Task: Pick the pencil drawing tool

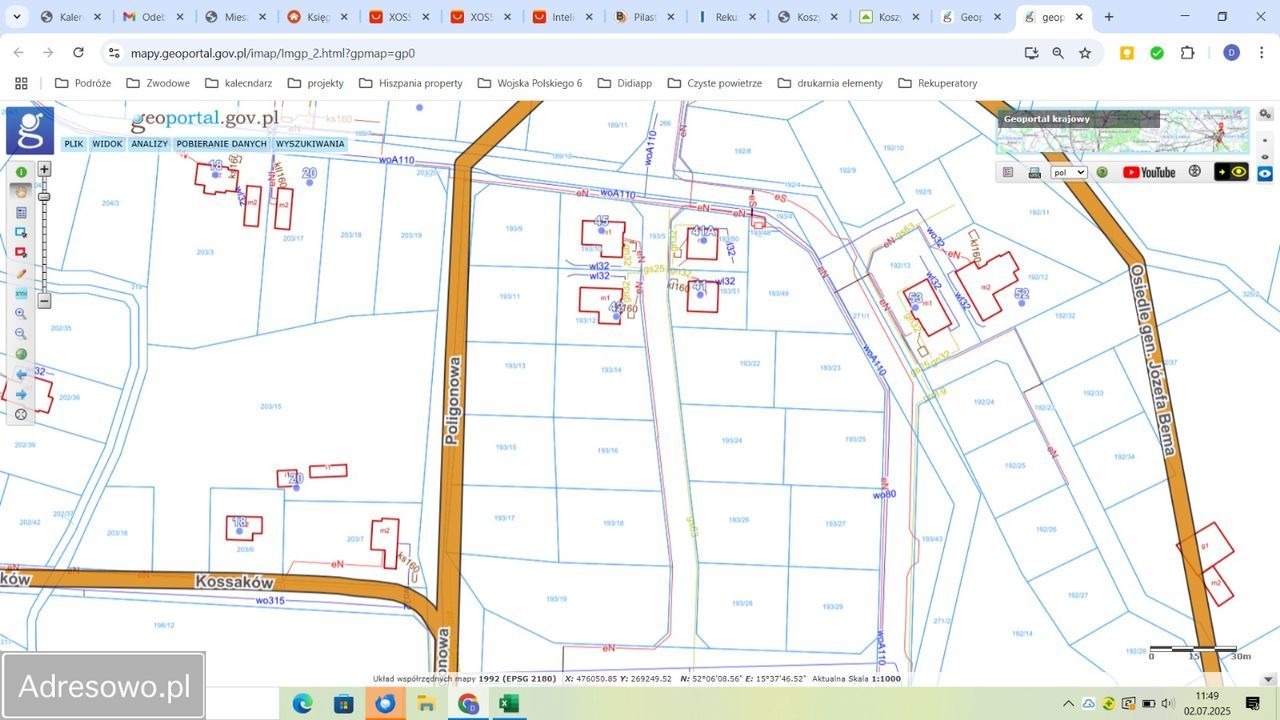Action: click(21, 273)
